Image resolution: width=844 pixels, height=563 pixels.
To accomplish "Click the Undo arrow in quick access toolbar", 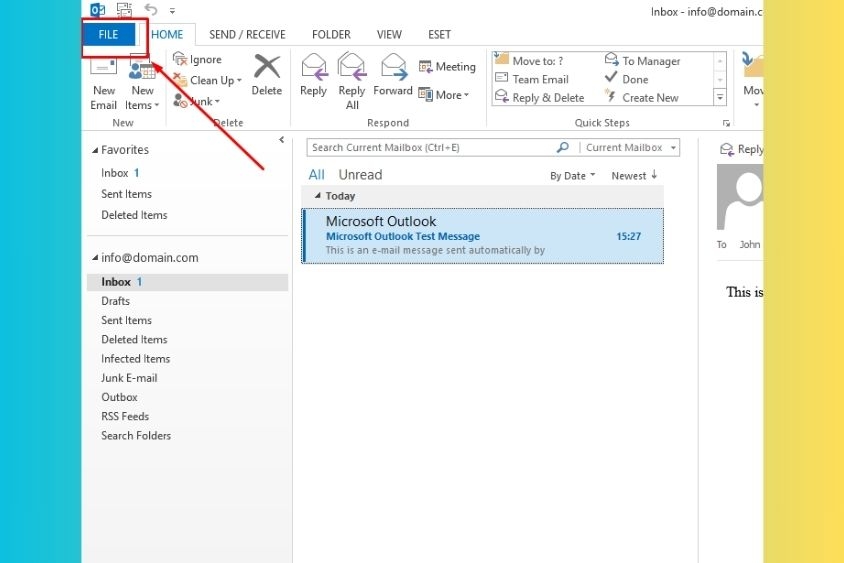I will pyautogui.click(x=151, y=10).
